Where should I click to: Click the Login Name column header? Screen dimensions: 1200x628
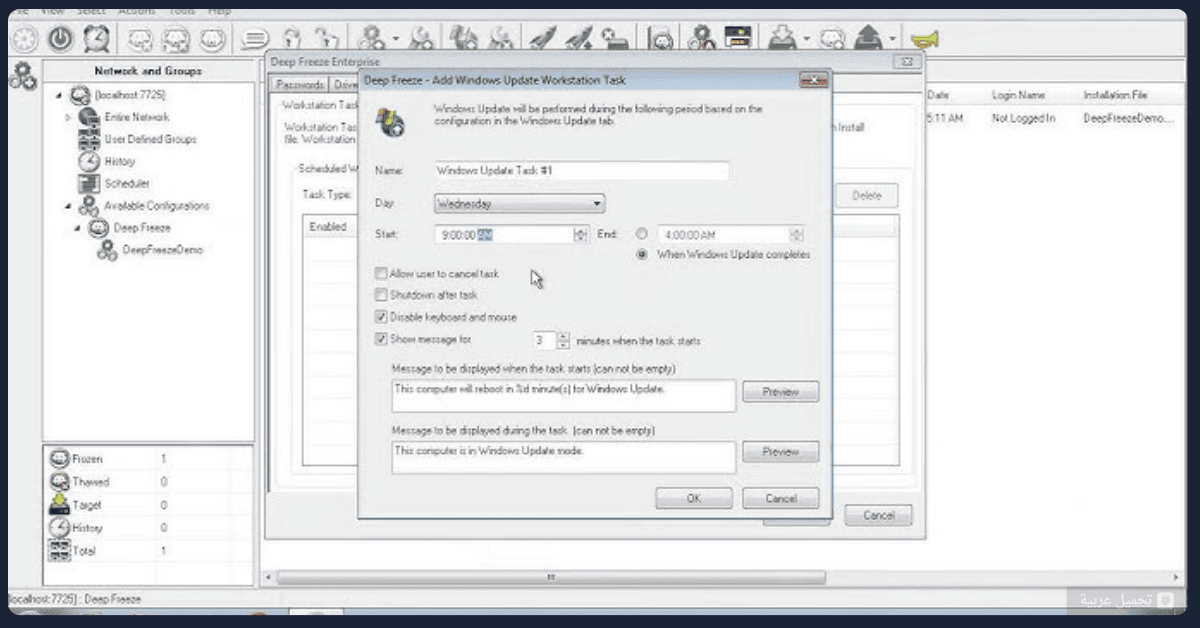coord(1018,95)
